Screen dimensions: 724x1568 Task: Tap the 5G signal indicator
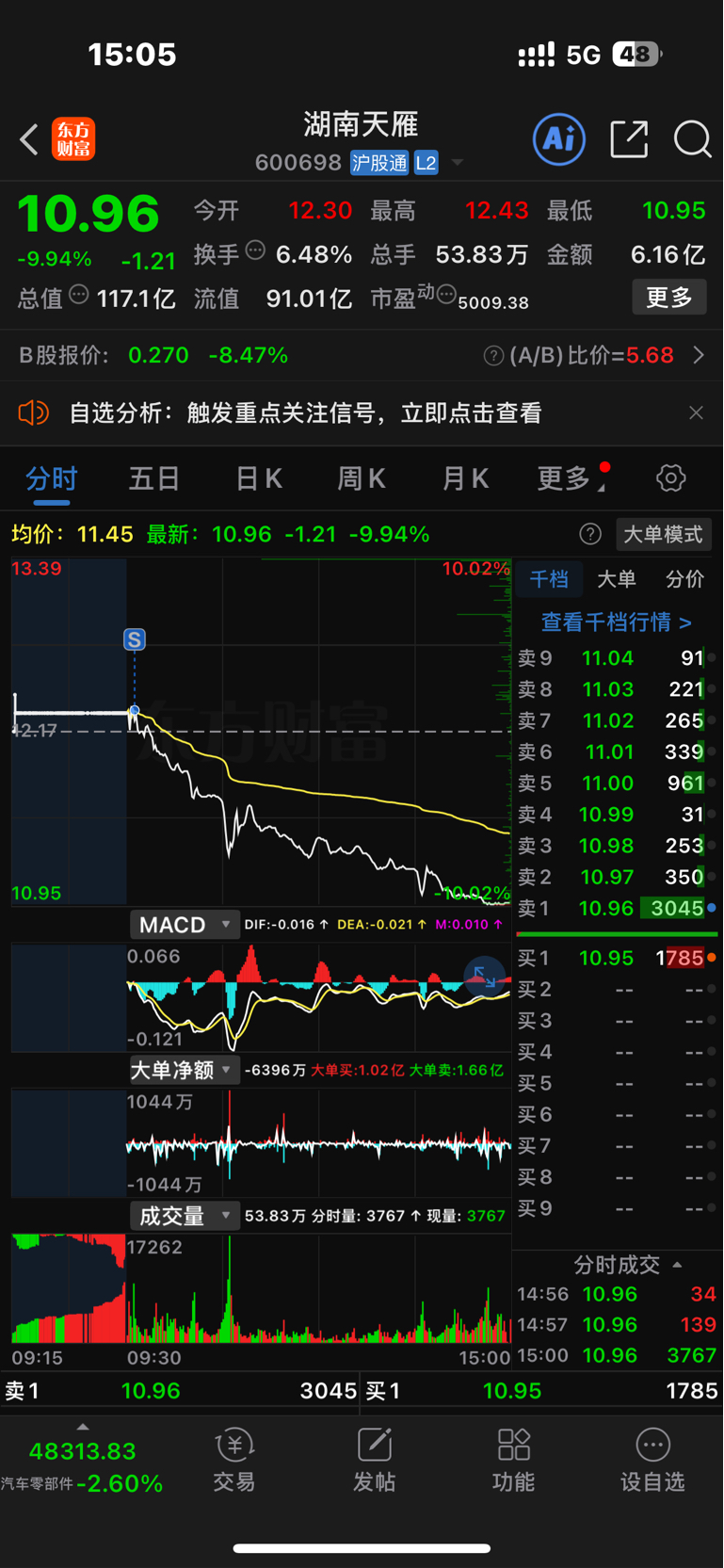583,55
